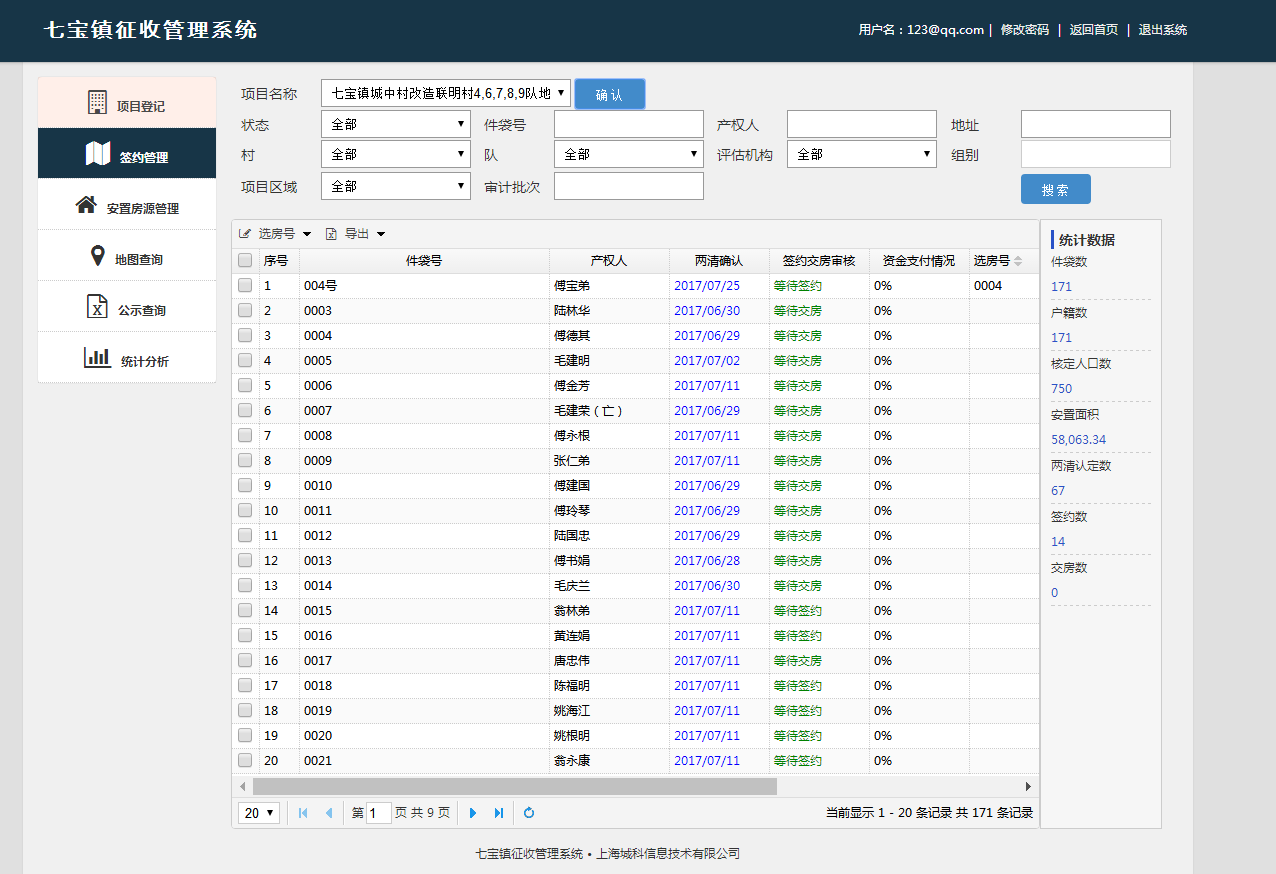
Task: Tick the checkbox for row 6 毛建荣
Action: tap(245, 411)
